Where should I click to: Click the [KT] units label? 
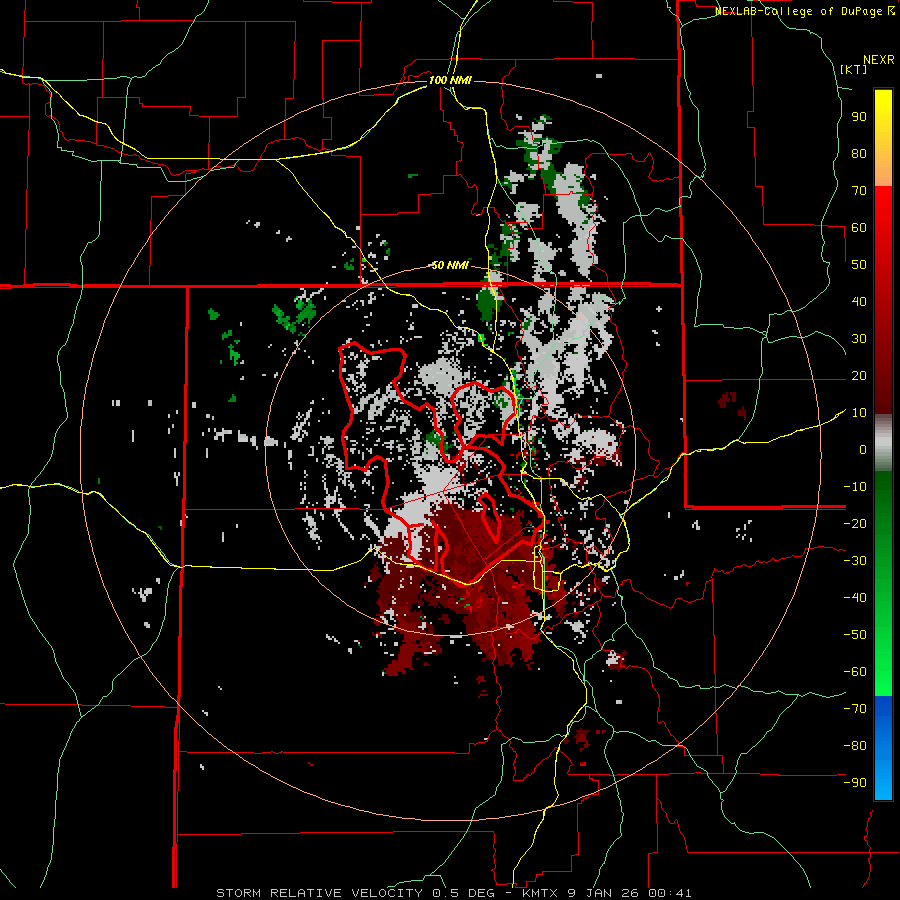click(x=854, y=69)
